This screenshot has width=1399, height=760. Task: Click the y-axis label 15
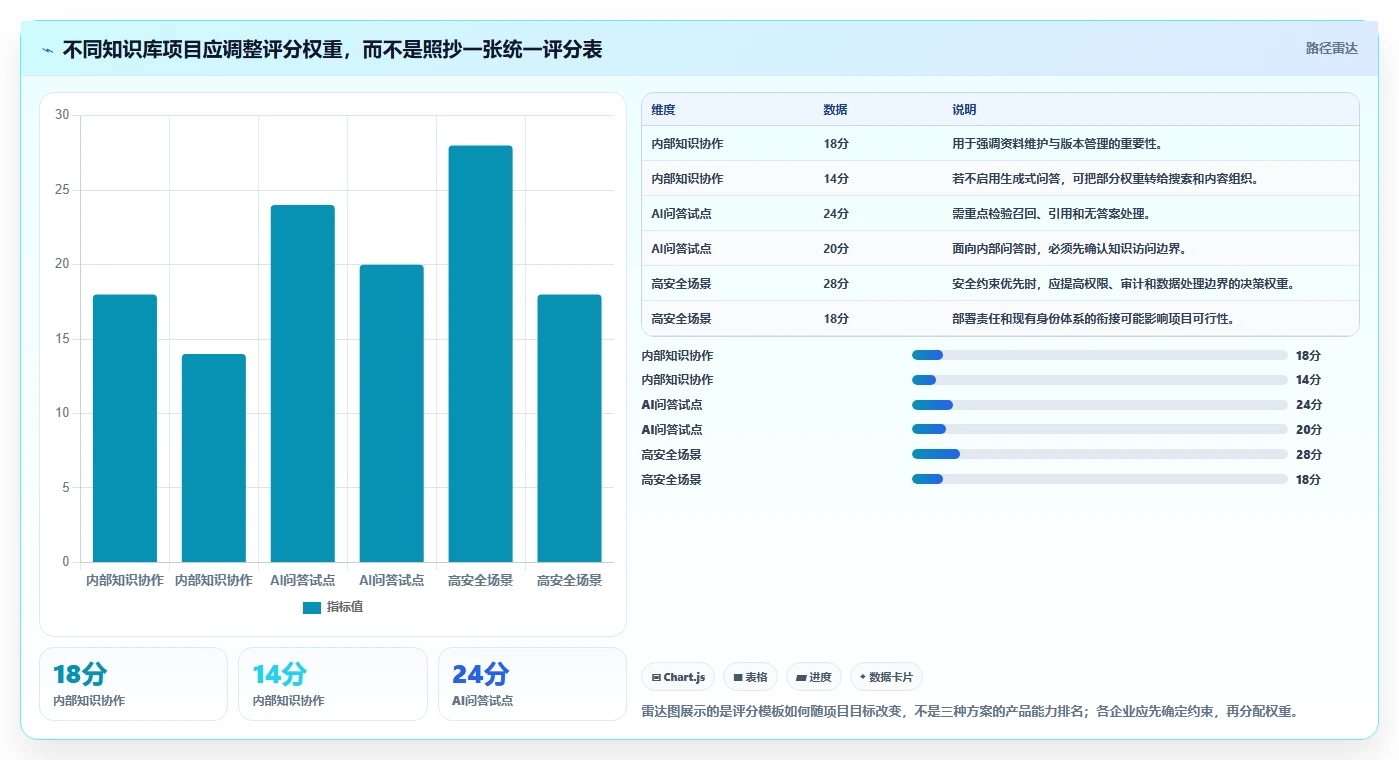pos(62,339)
